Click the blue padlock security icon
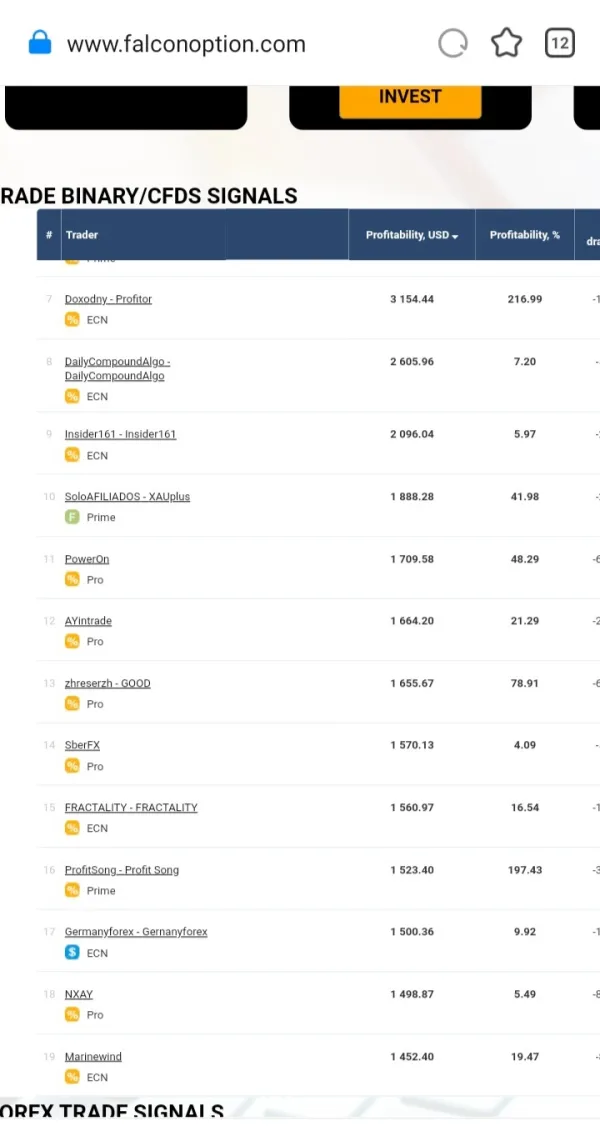600x1131 pixels. pos(40,44)
